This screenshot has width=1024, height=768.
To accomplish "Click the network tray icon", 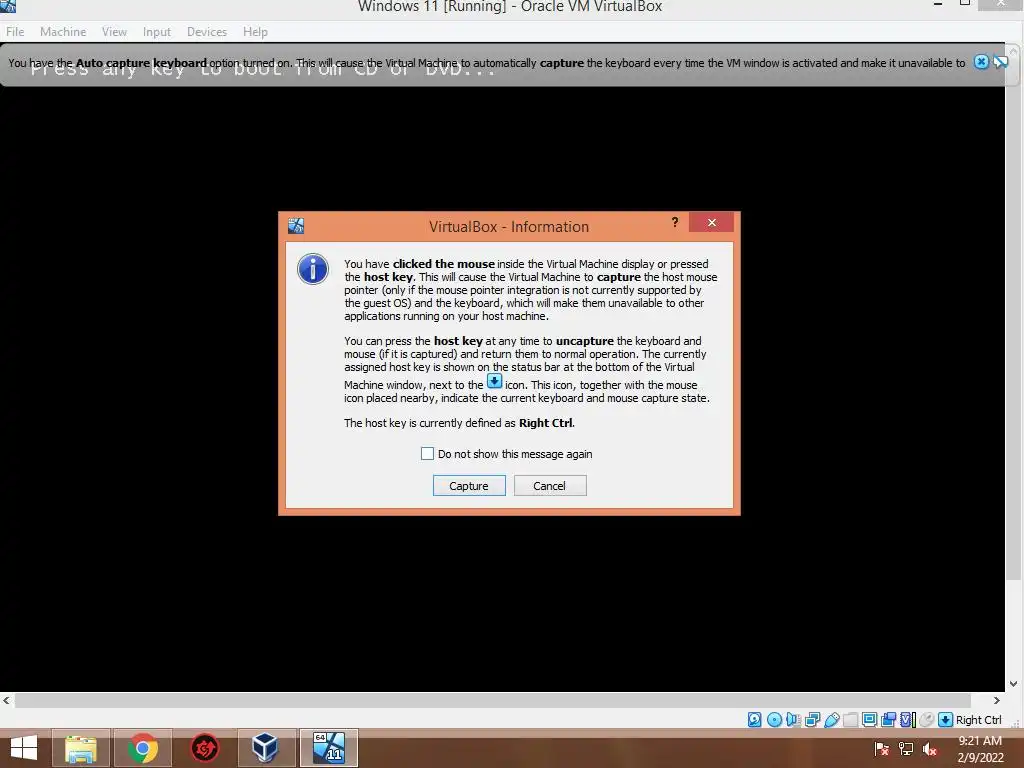I will [x=906, y=749].
